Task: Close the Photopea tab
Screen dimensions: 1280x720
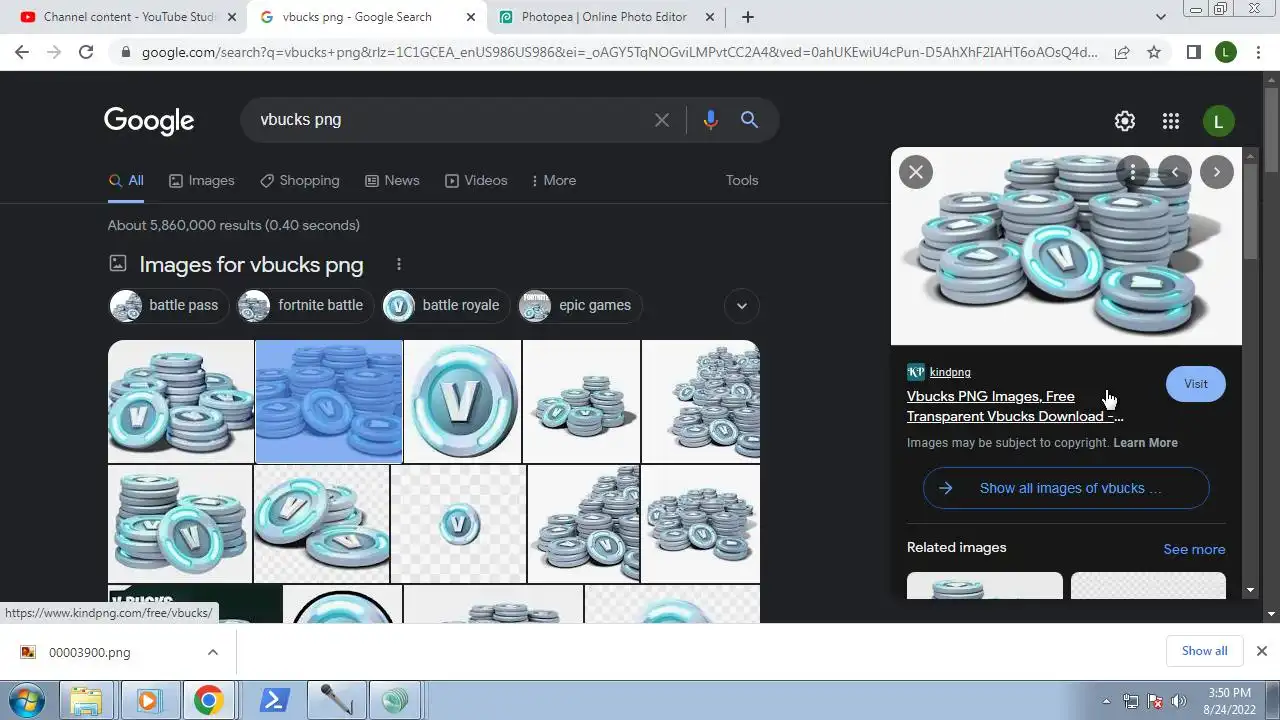Action: tap(710, 17)
